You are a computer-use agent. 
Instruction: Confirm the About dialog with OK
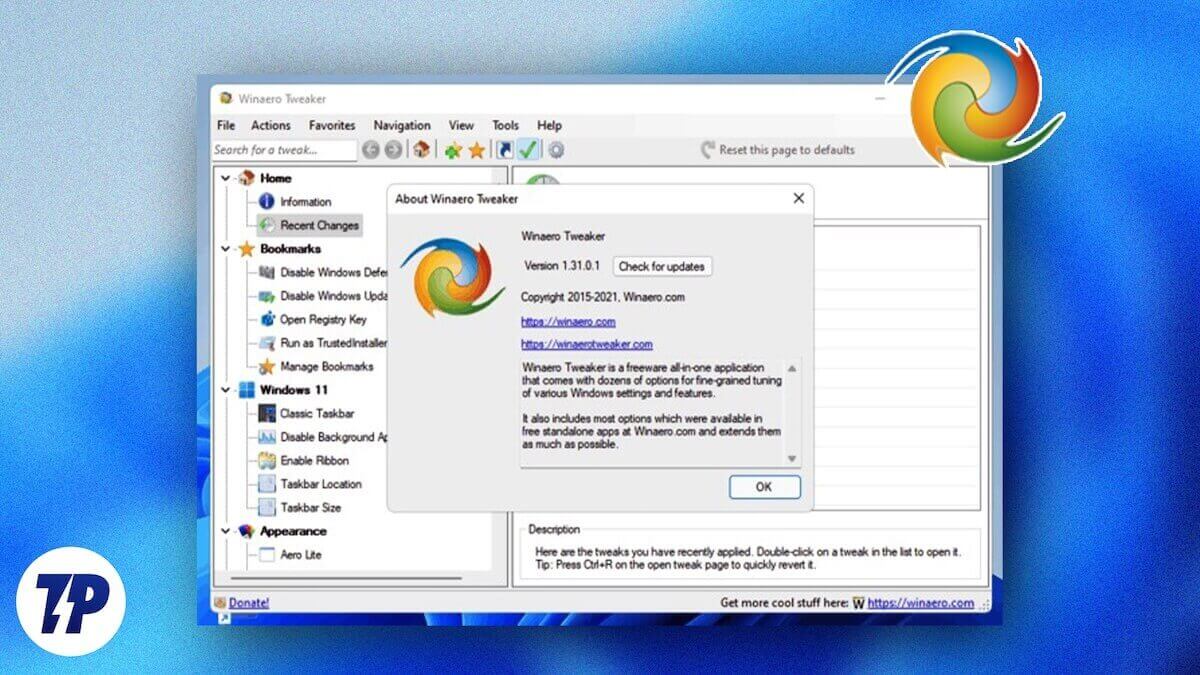point(764,487)
